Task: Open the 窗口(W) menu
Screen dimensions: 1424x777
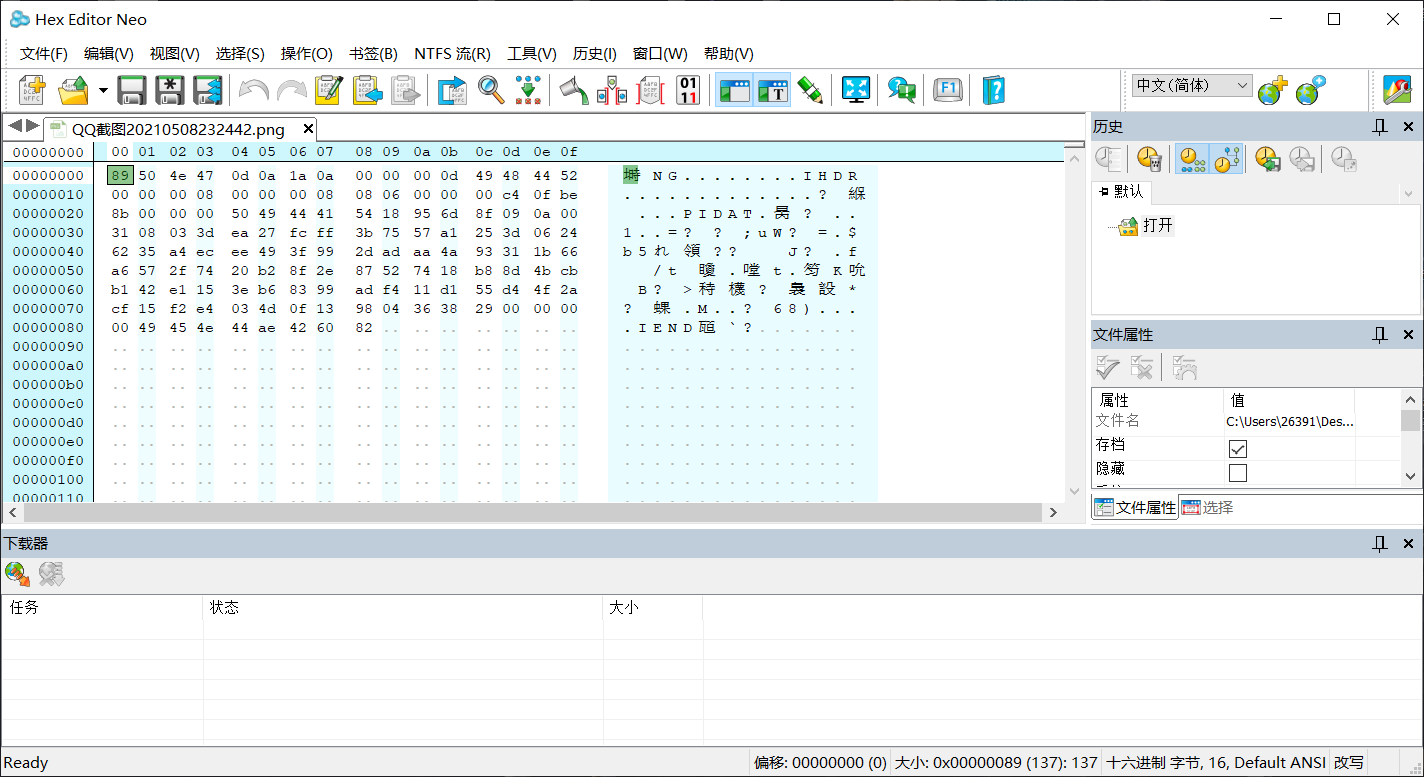Action: pyautogui.click(x=660, y=54)
